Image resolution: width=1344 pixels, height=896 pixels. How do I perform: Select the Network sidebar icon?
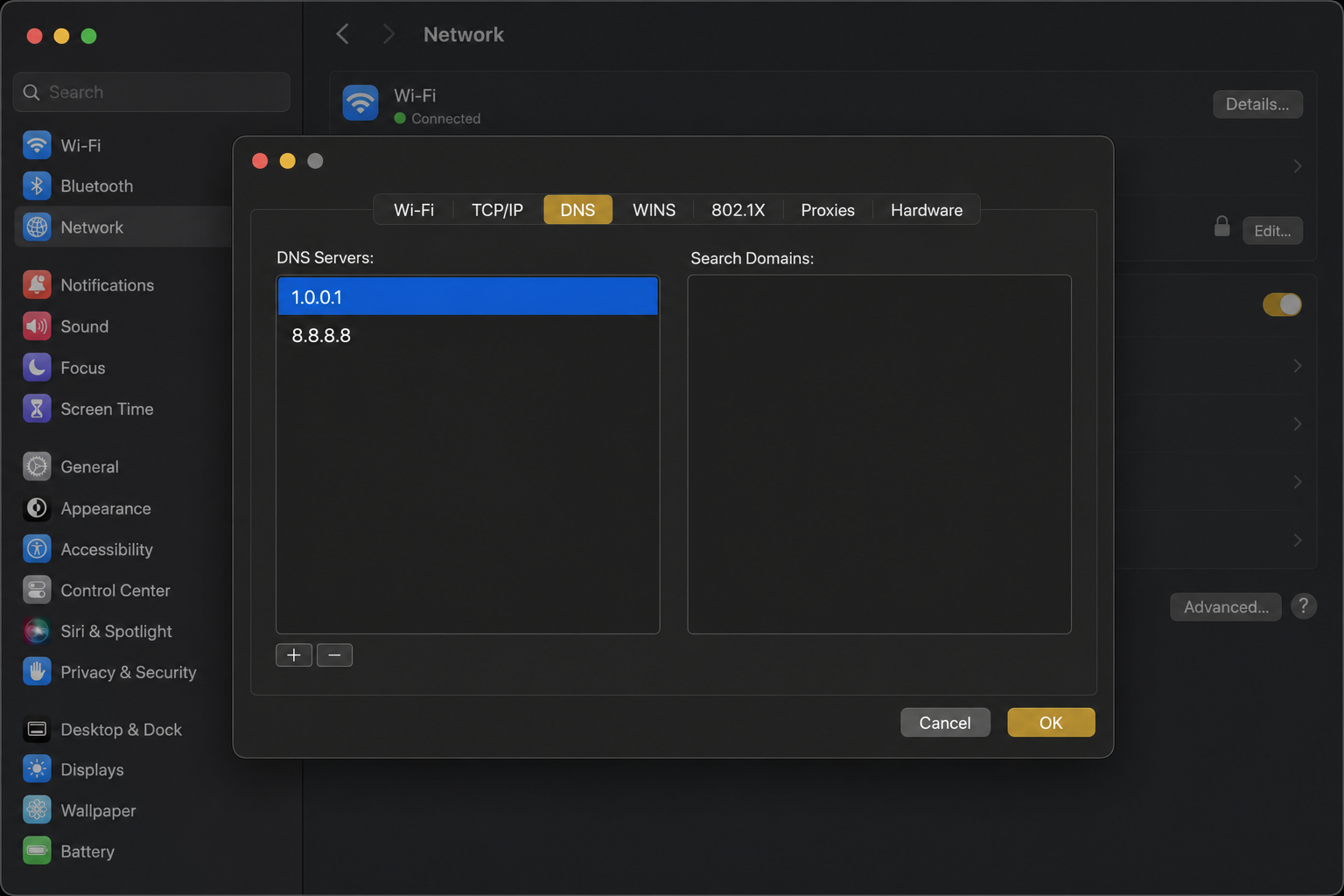[37, 227]
